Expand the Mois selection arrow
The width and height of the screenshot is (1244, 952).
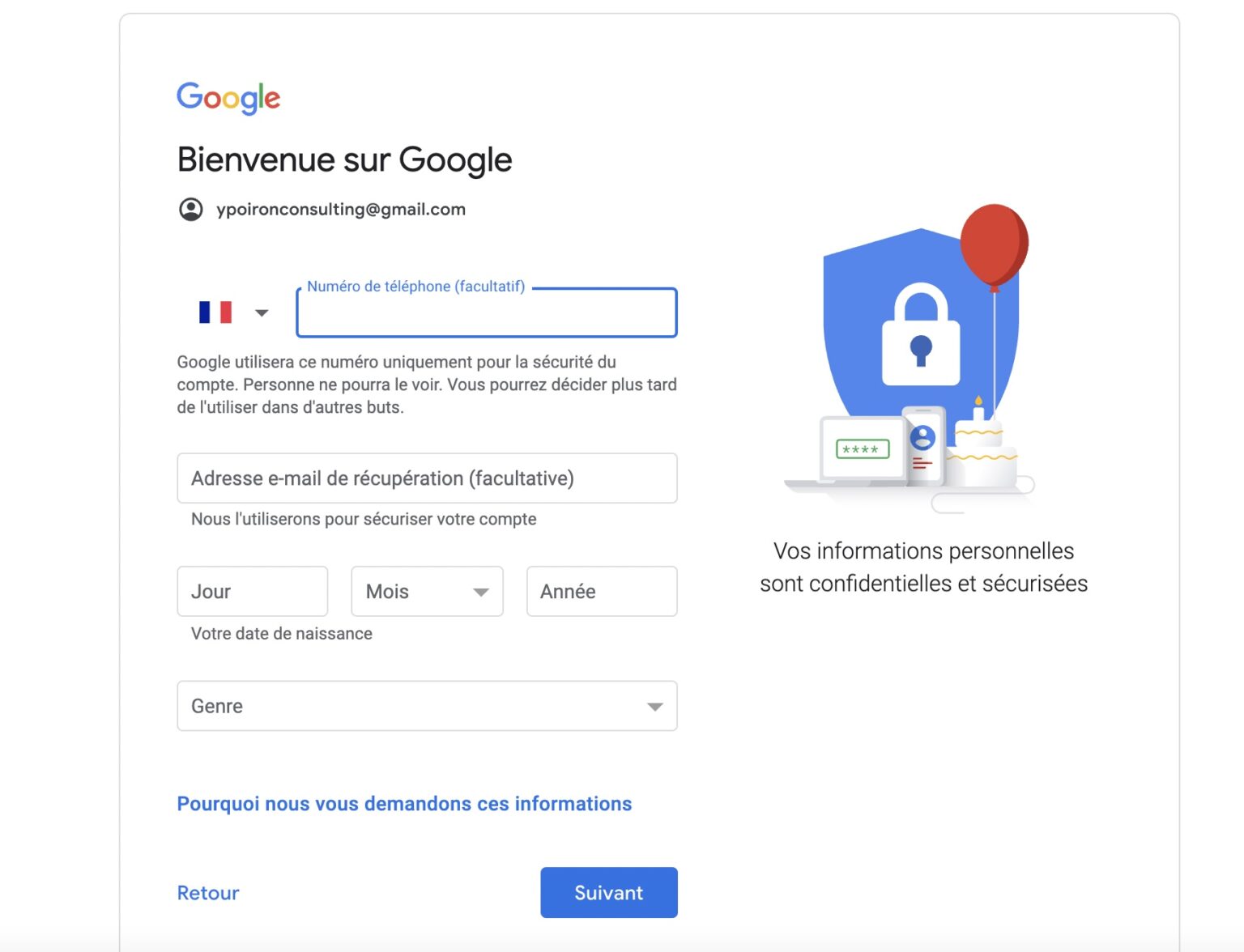483,591
